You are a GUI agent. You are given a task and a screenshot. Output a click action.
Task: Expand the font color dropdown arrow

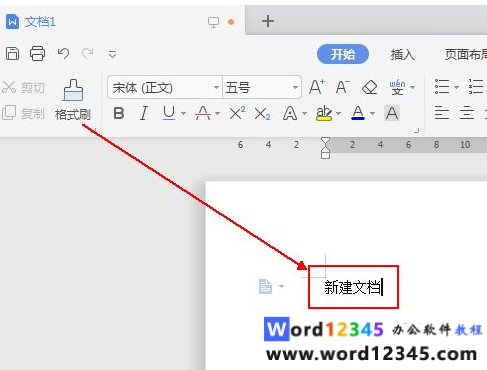[372, 114]
